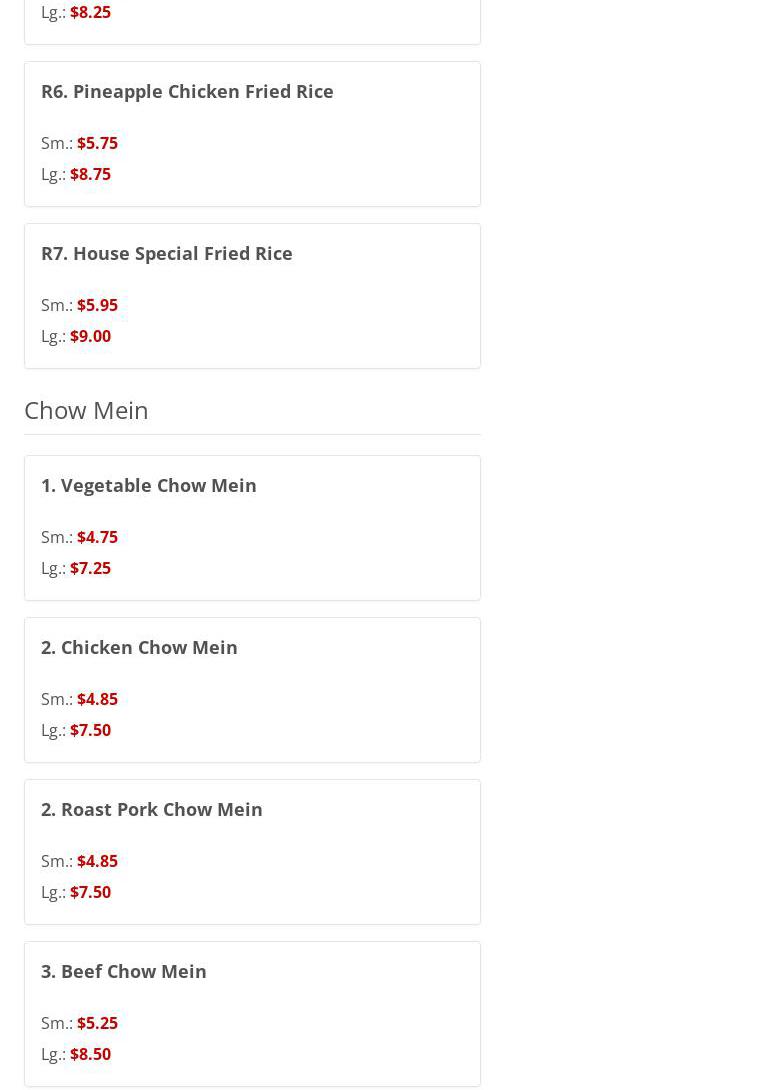Select large Beef Chow Mein price $8.50
770x1090 pixels.
pyautogui.click(x=90, y=1054)
